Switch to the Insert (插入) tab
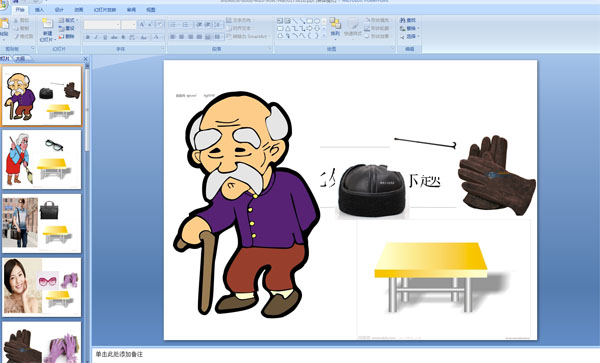 [39, 10]
